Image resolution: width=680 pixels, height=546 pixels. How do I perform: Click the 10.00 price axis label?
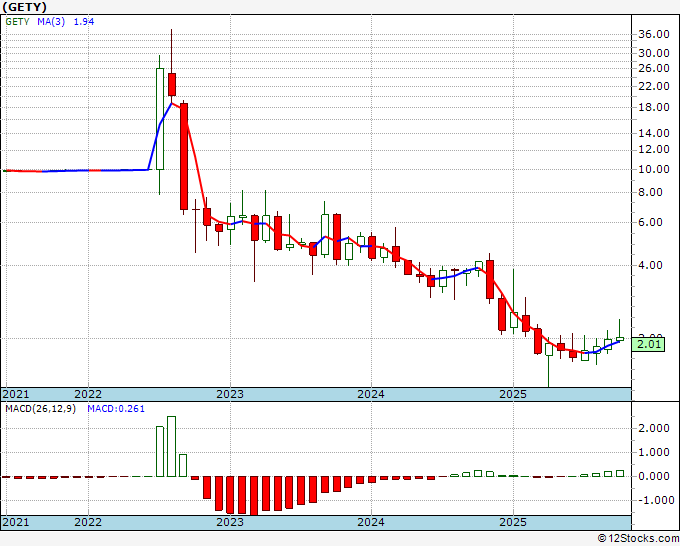pyautogui.click(x=654, y=170)
